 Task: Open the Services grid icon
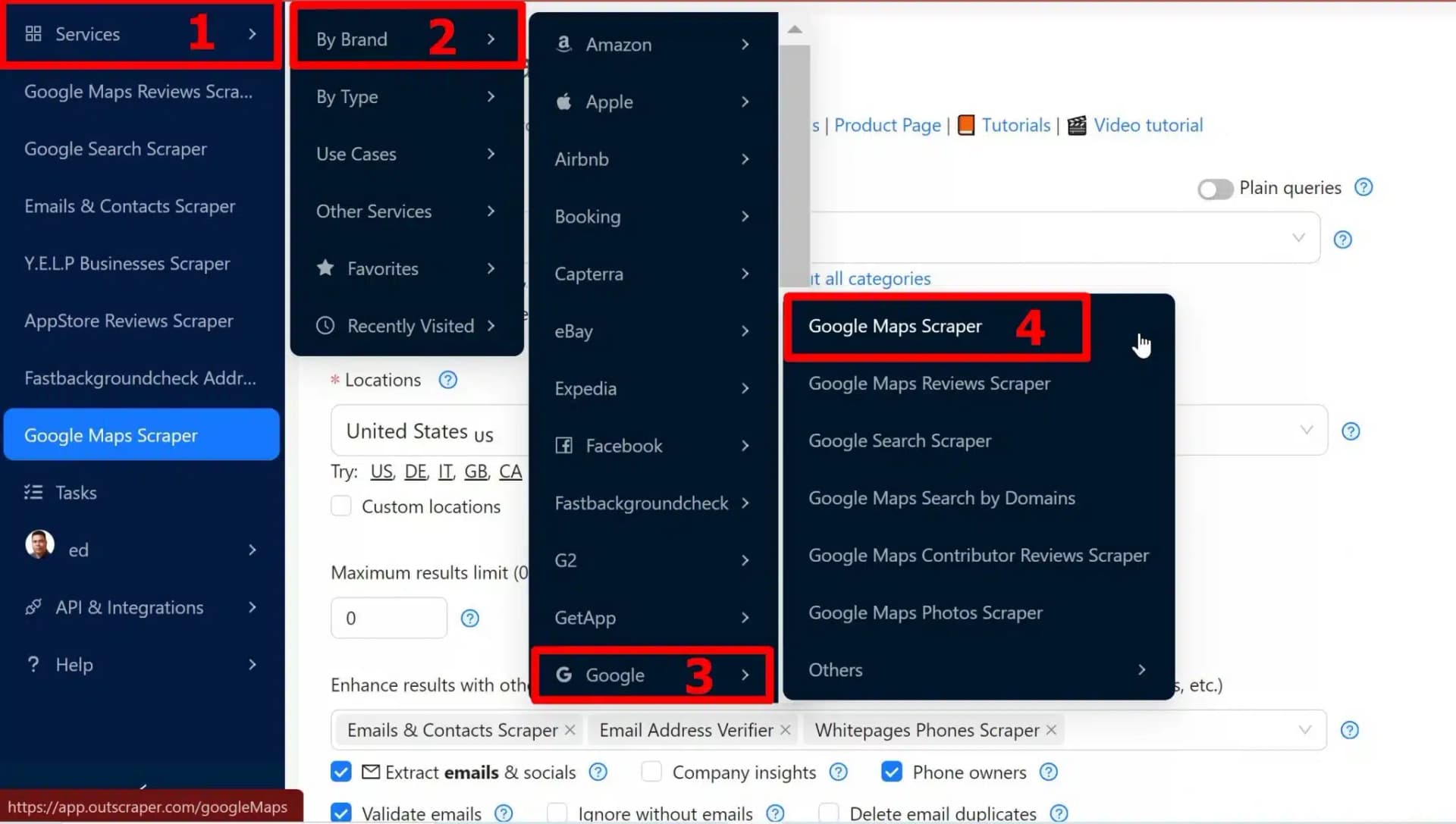click(33, 34)
